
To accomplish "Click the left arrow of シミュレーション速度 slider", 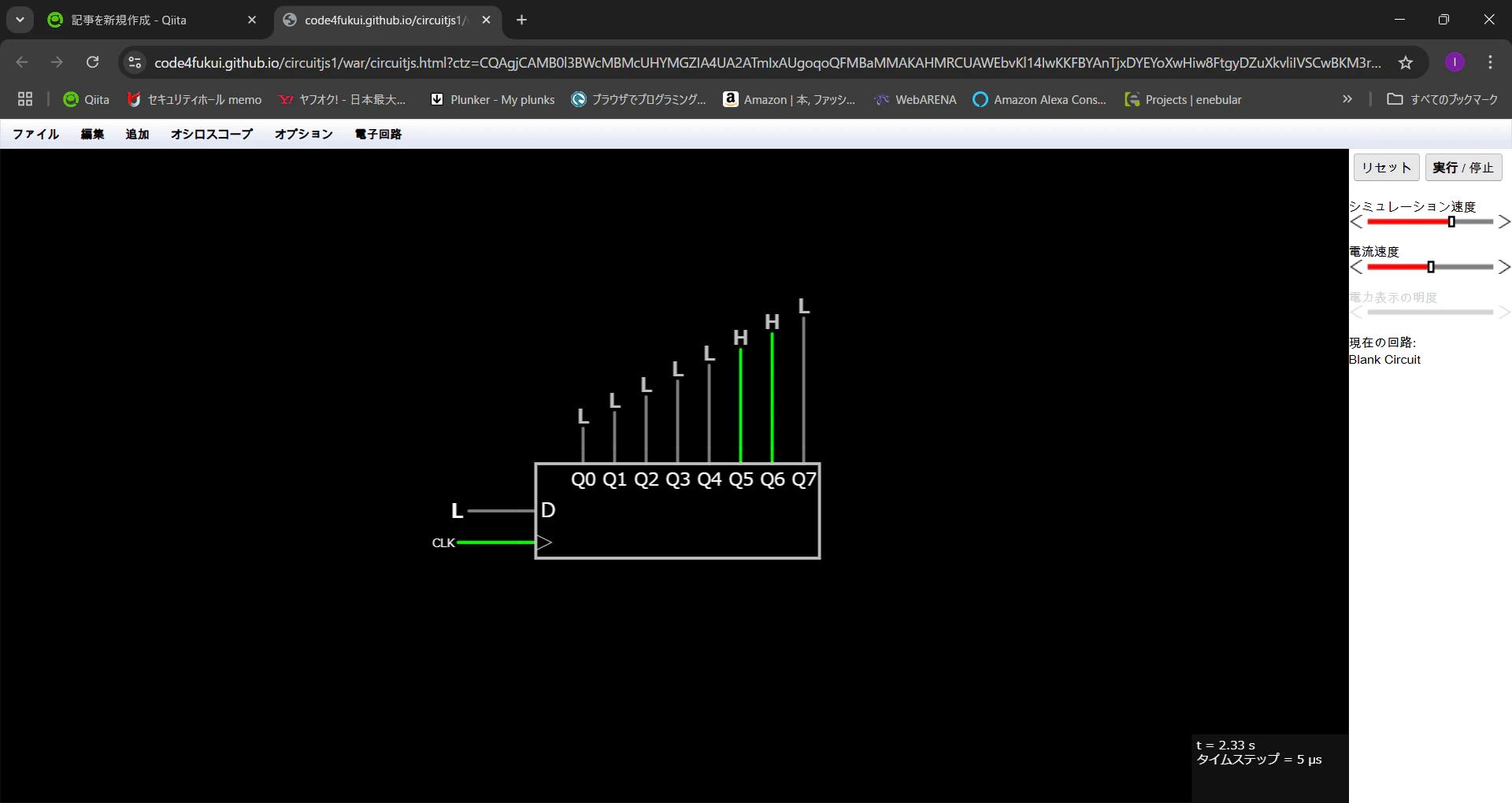I will (x=1356, y=222).
